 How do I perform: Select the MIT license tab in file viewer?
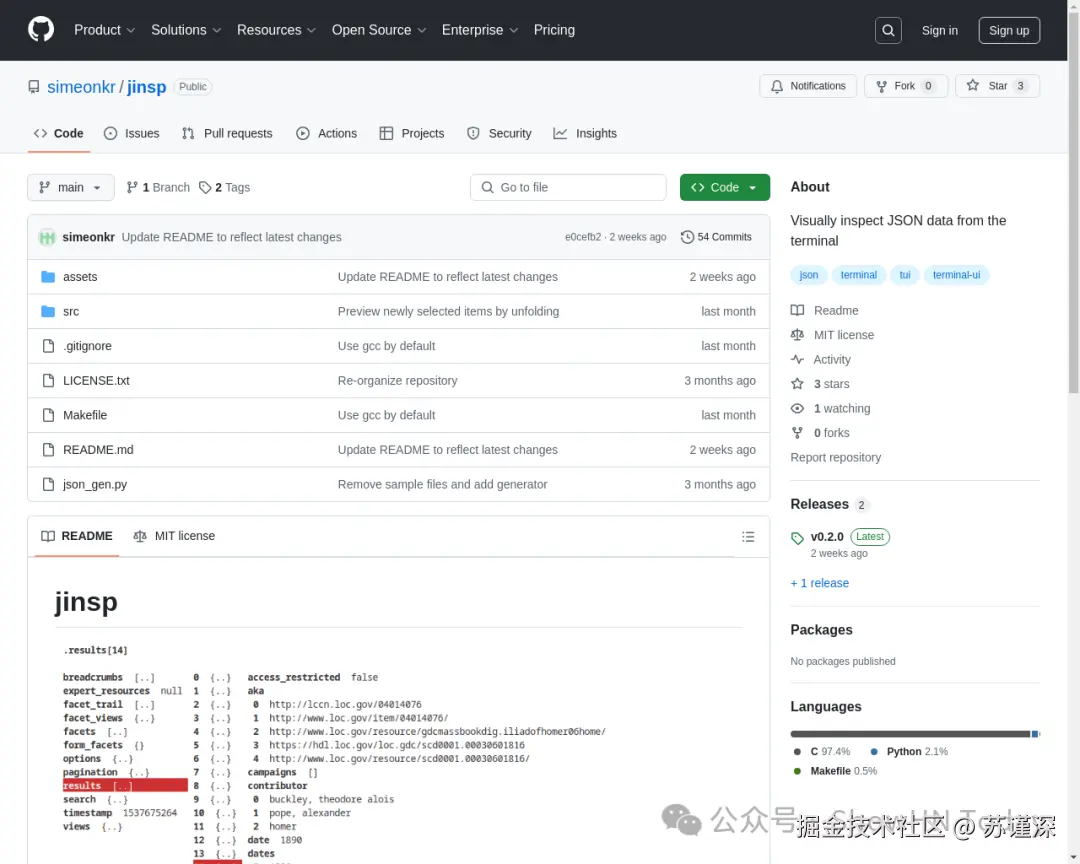(174, 536)
